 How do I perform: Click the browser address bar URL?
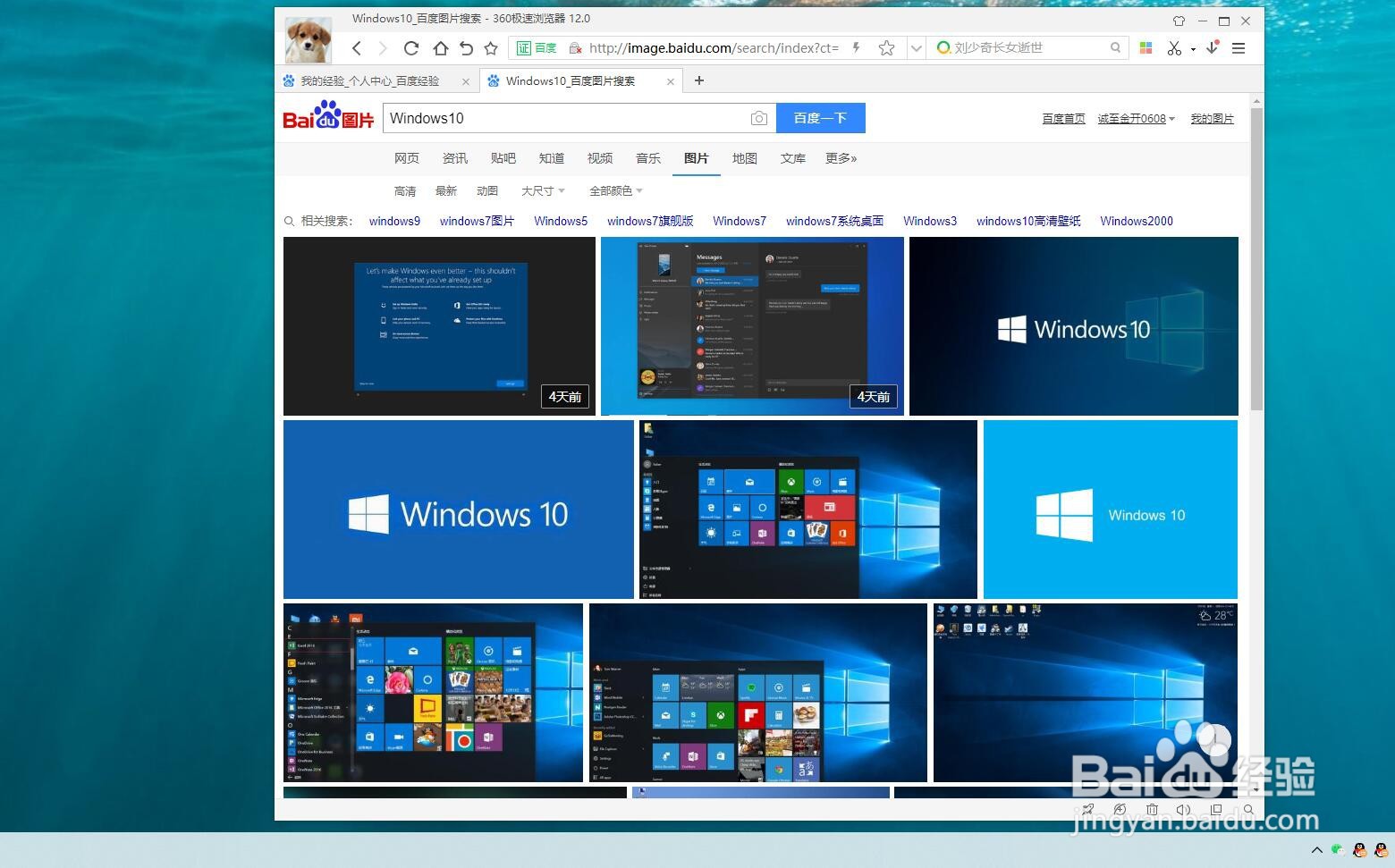pyautogui.click(x=714, y=48)
